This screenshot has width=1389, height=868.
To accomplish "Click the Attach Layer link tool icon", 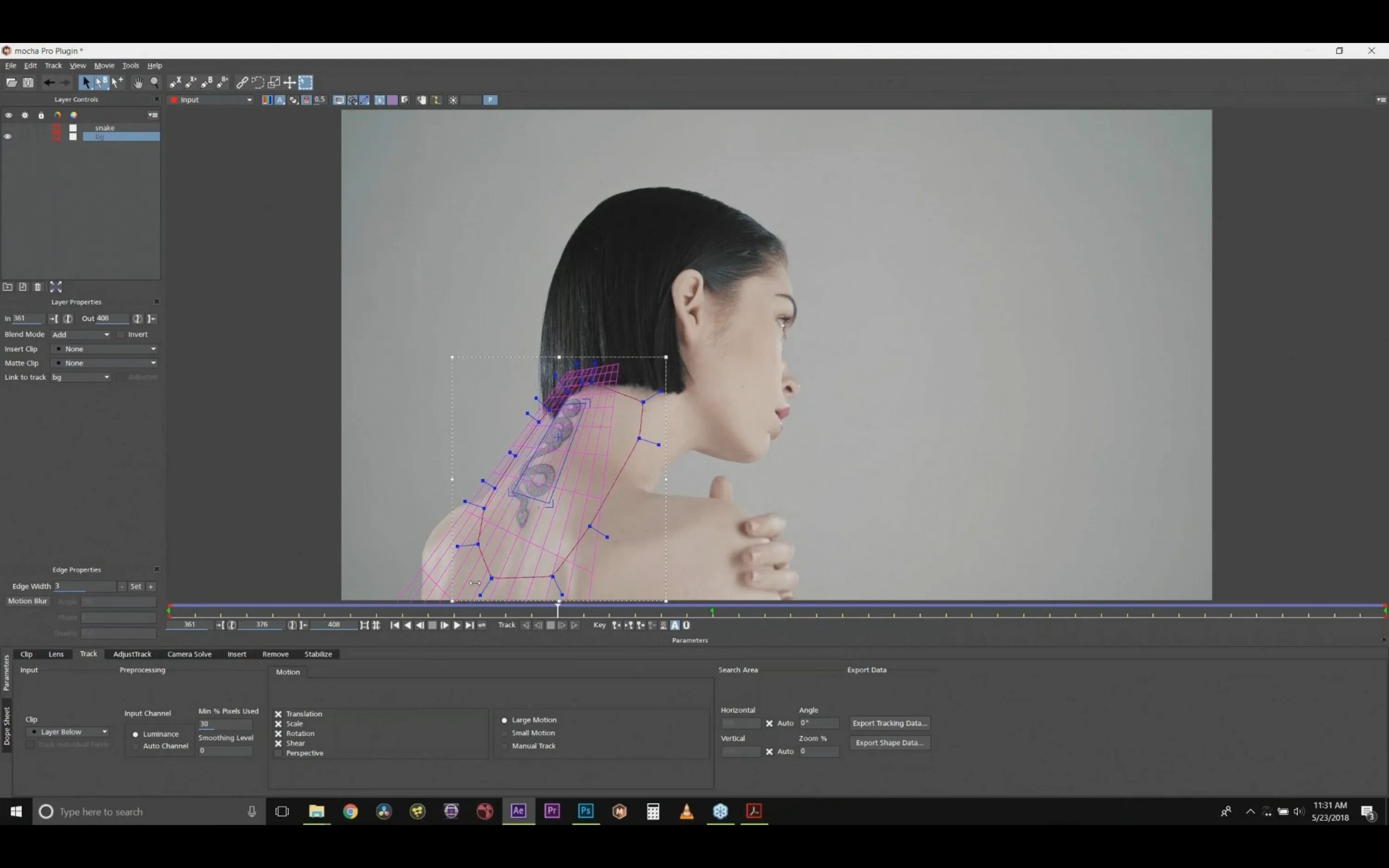I will [242, 83].
